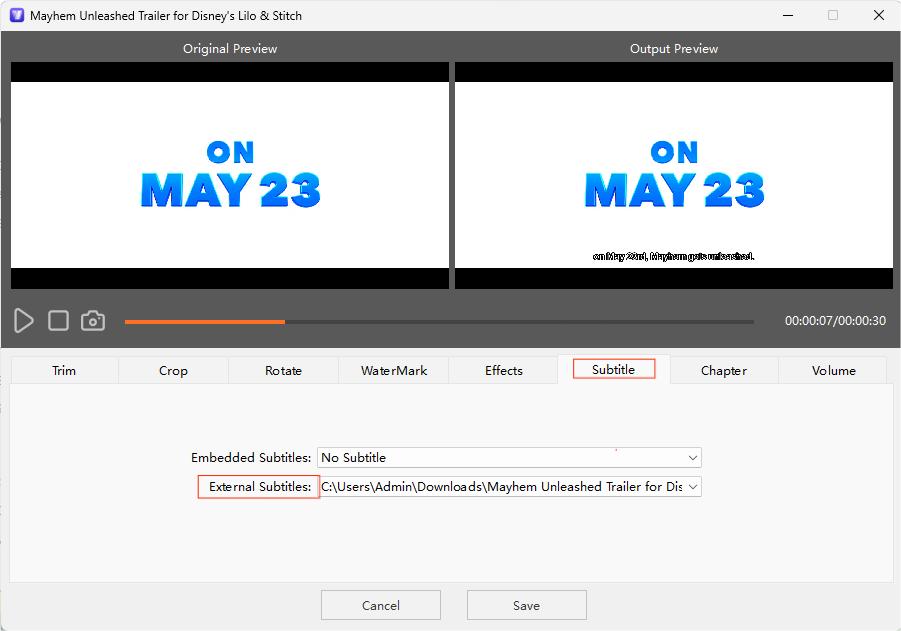The width and height of the screenshot is (901, 631).
Task: Switch to the Trim tab
Action: 63,369
